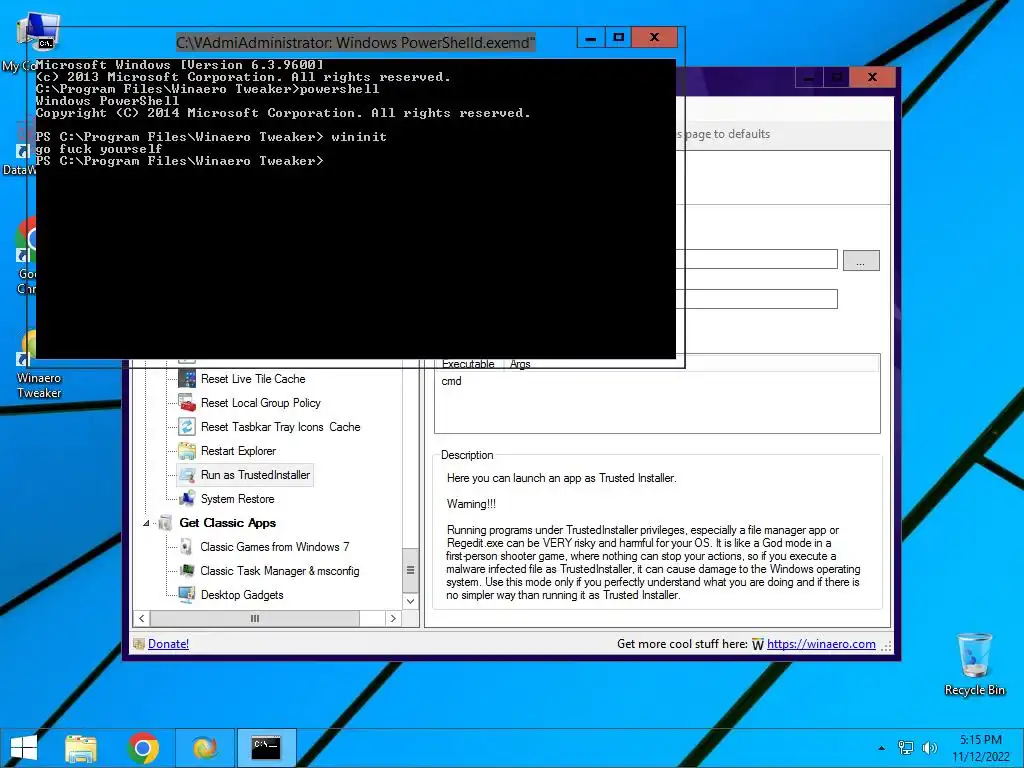
Task: Click the Reset Local Group Policy icon
Action: tap(187, 403)
